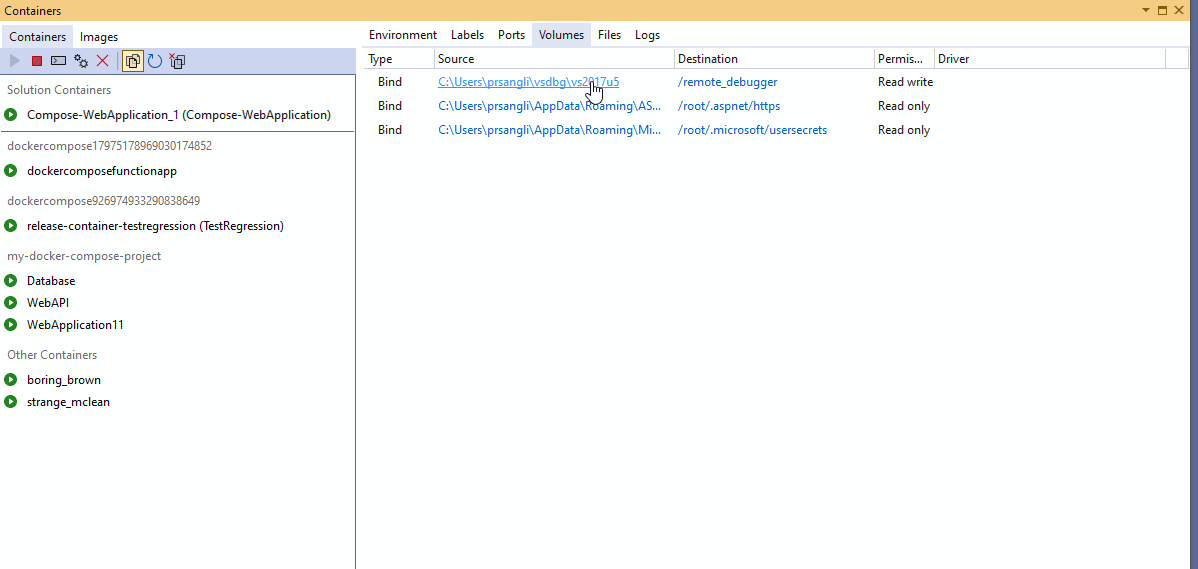Click running status icon beside boring_brown
1198x569 pixels.
pos(11,380)
